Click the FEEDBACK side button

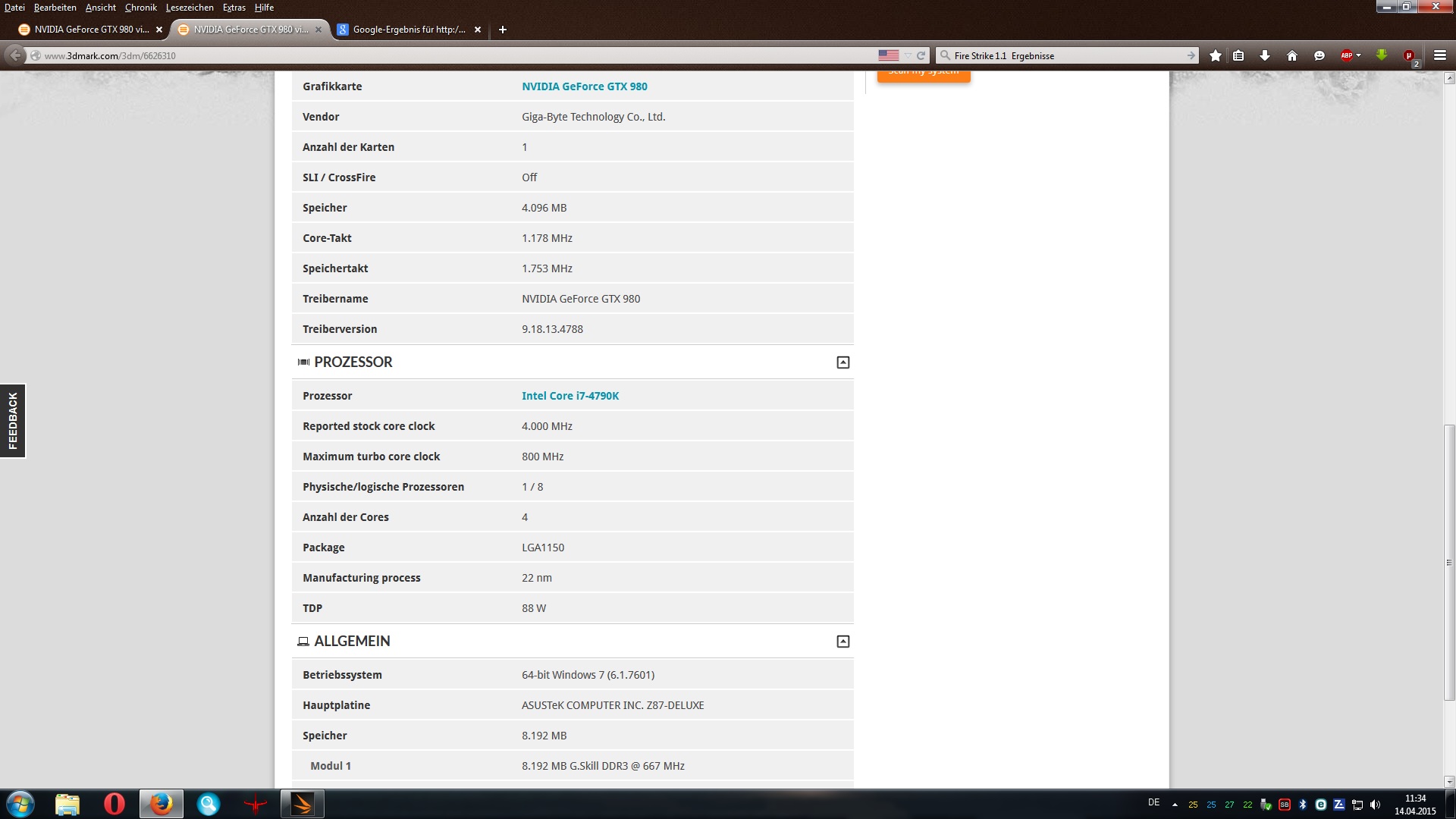click(13, 421)
